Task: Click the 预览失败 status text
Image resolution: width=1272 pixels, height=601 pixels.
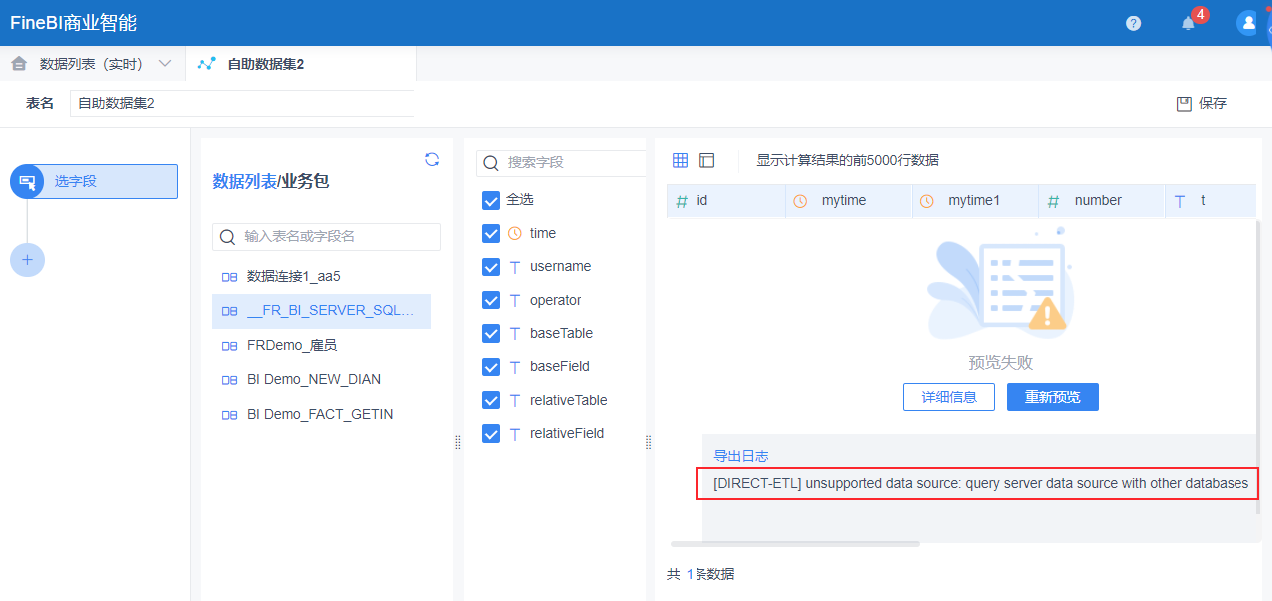Action: [1001, 362]
